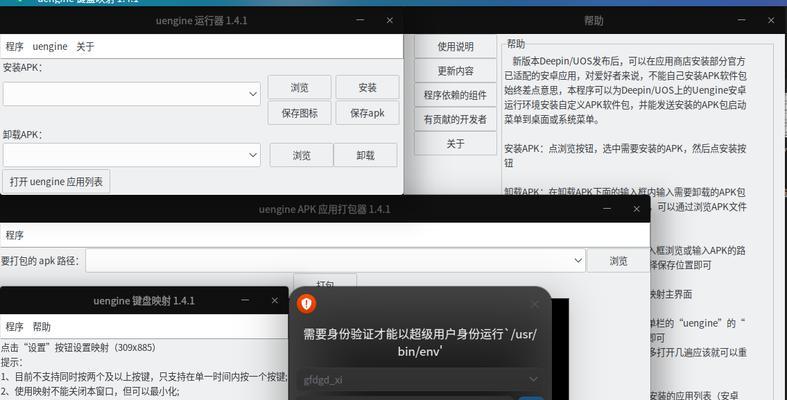This screenshot has height=400, width=787.
Task: Click tip line 2 about 使用映射不能关闭本窗口
Action: click(90, 391)
